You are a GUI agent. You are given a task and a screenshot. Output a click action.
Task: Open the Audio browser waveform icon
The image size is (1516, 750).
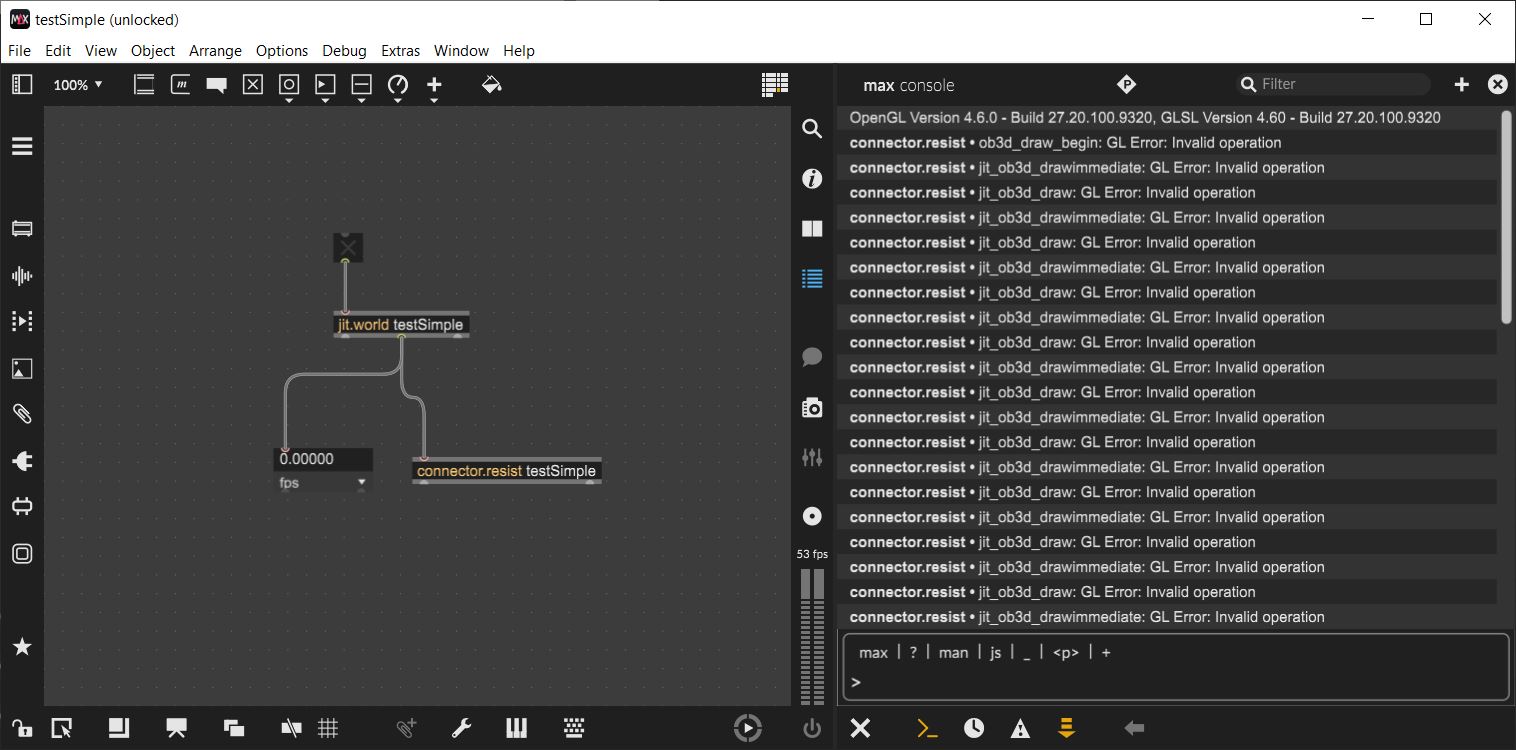tap(22, 276)
